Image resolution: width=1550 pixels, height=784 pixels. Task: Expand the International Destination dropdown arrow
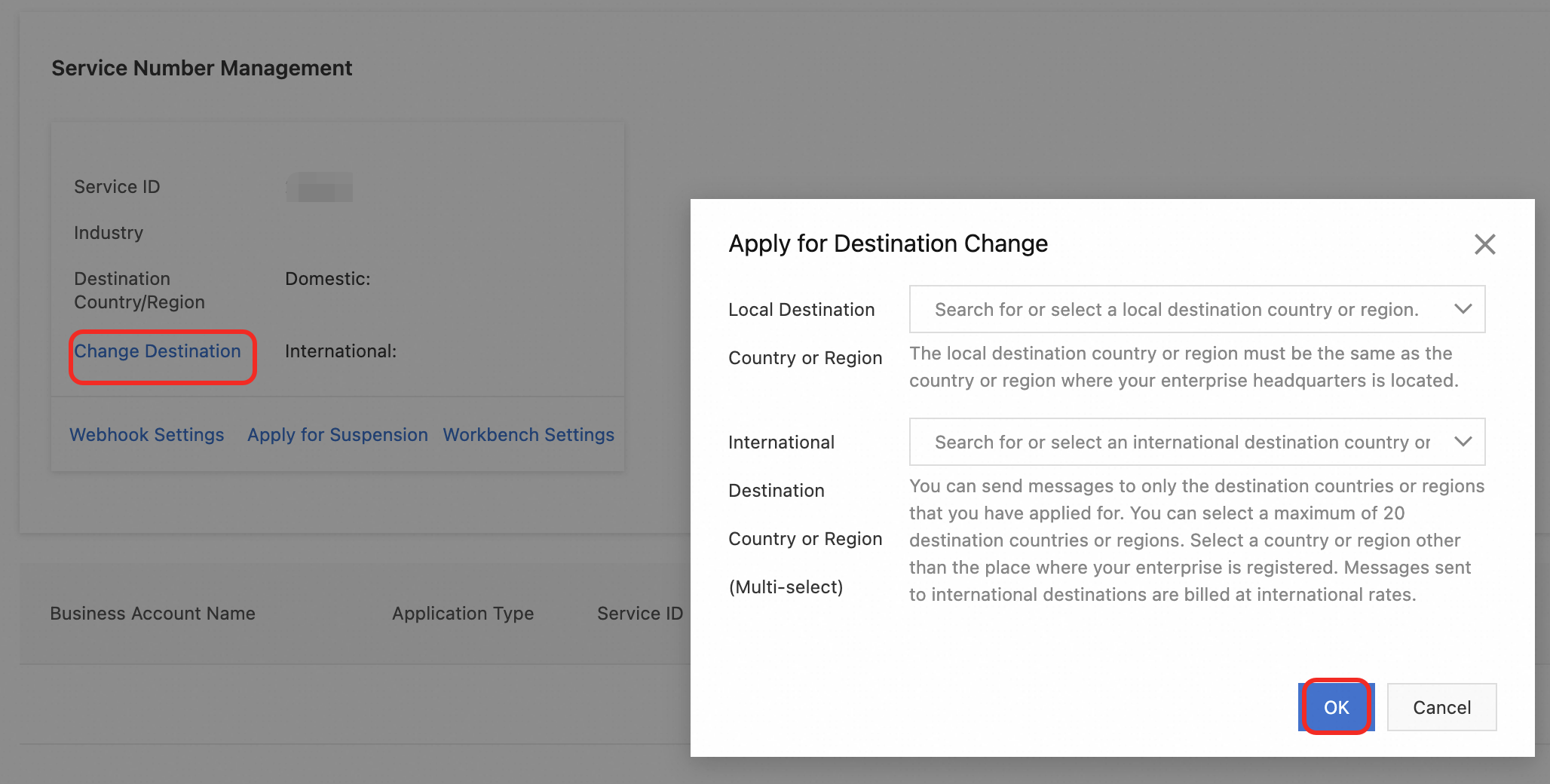[x=1463, y=442]
